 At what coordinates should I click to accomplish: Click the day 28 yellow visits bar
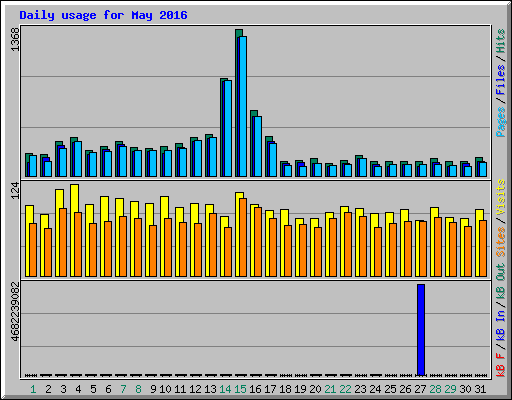[434, 242]
